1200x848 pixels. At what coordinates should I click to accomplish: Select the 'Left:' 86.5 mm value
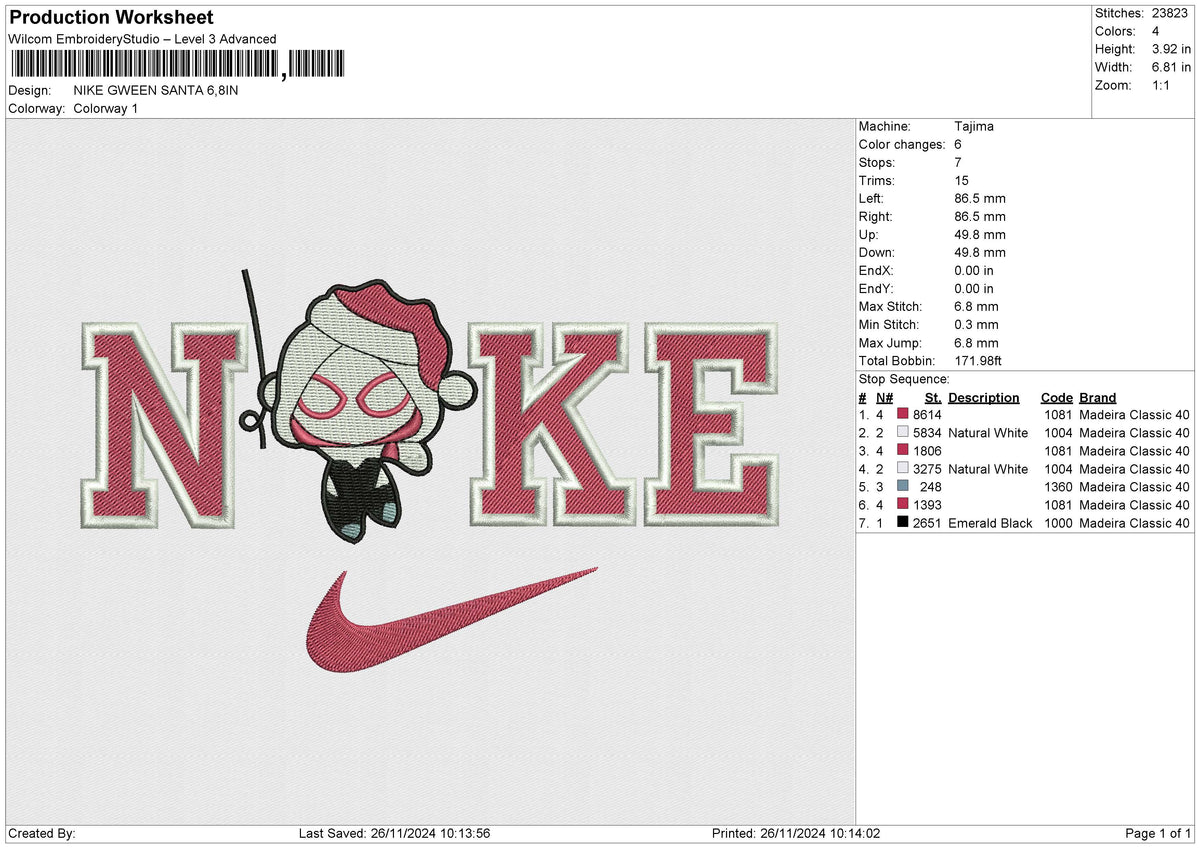click(980, 199)
